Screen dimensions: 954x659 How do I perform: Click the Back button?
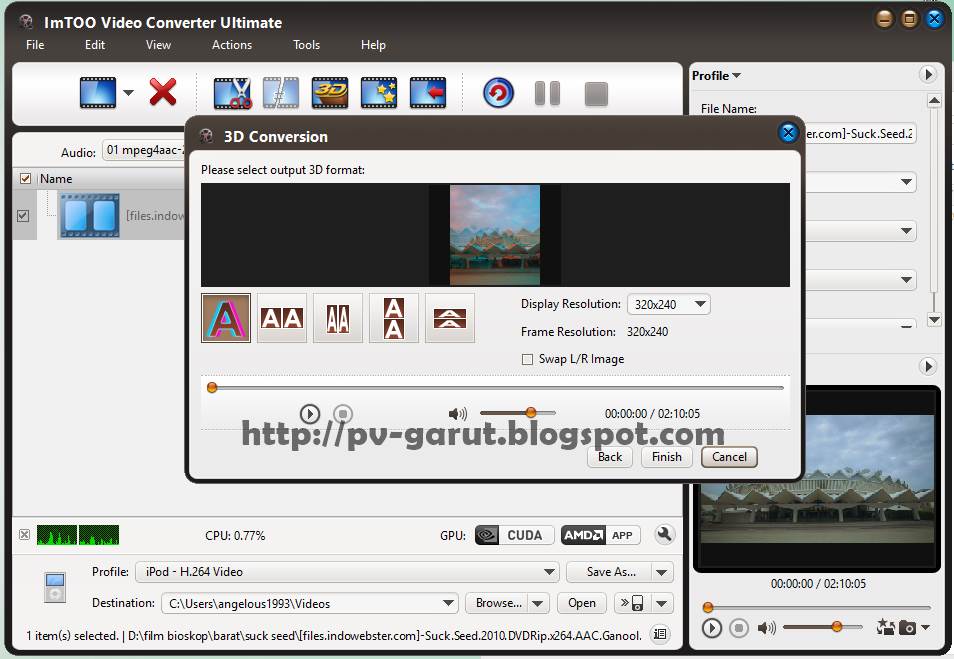[610, 457]
